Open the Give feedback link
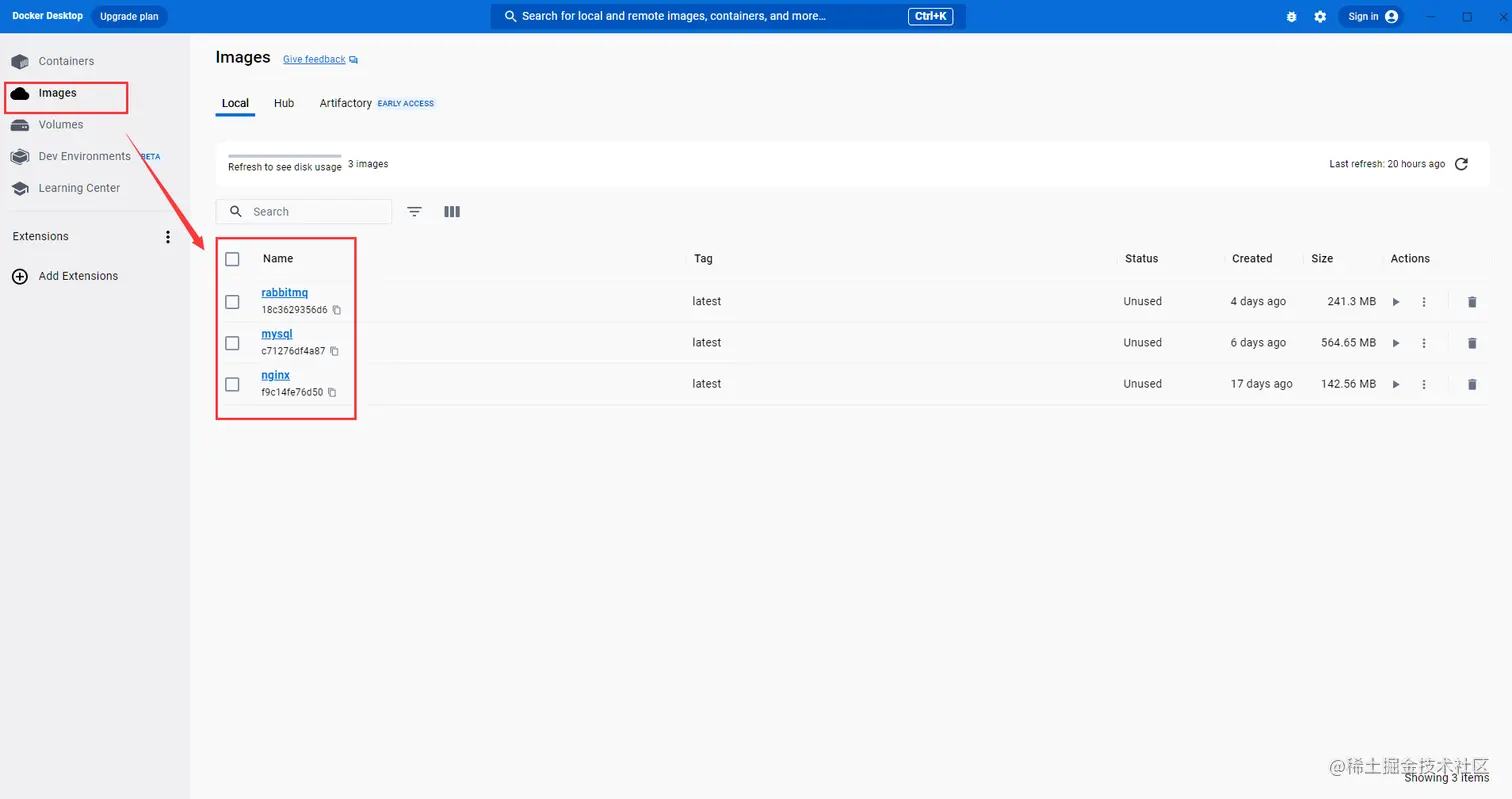 [314, 60]
